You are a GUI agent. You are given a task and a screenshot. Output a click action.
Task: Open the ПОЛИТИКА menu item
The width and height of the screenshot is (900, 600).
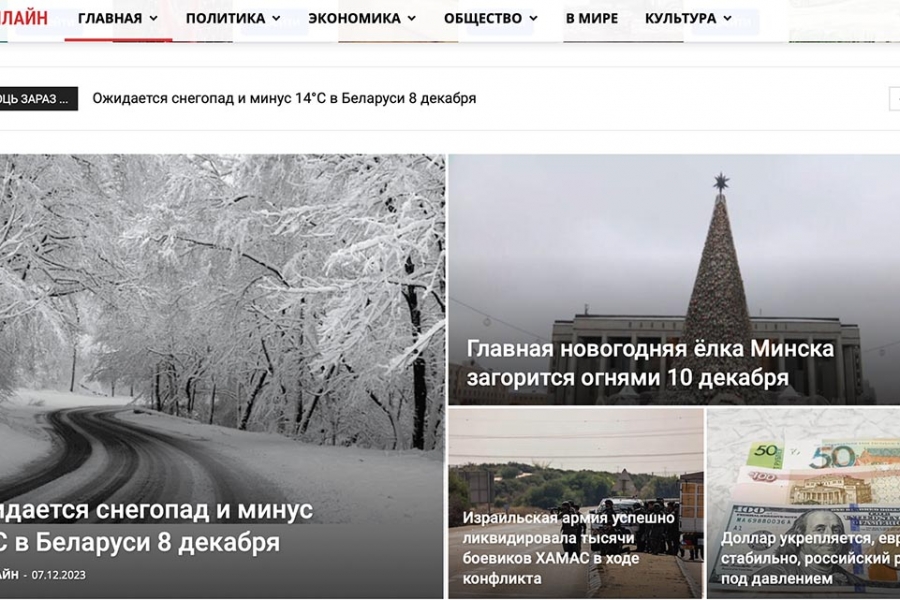point(225,18)
